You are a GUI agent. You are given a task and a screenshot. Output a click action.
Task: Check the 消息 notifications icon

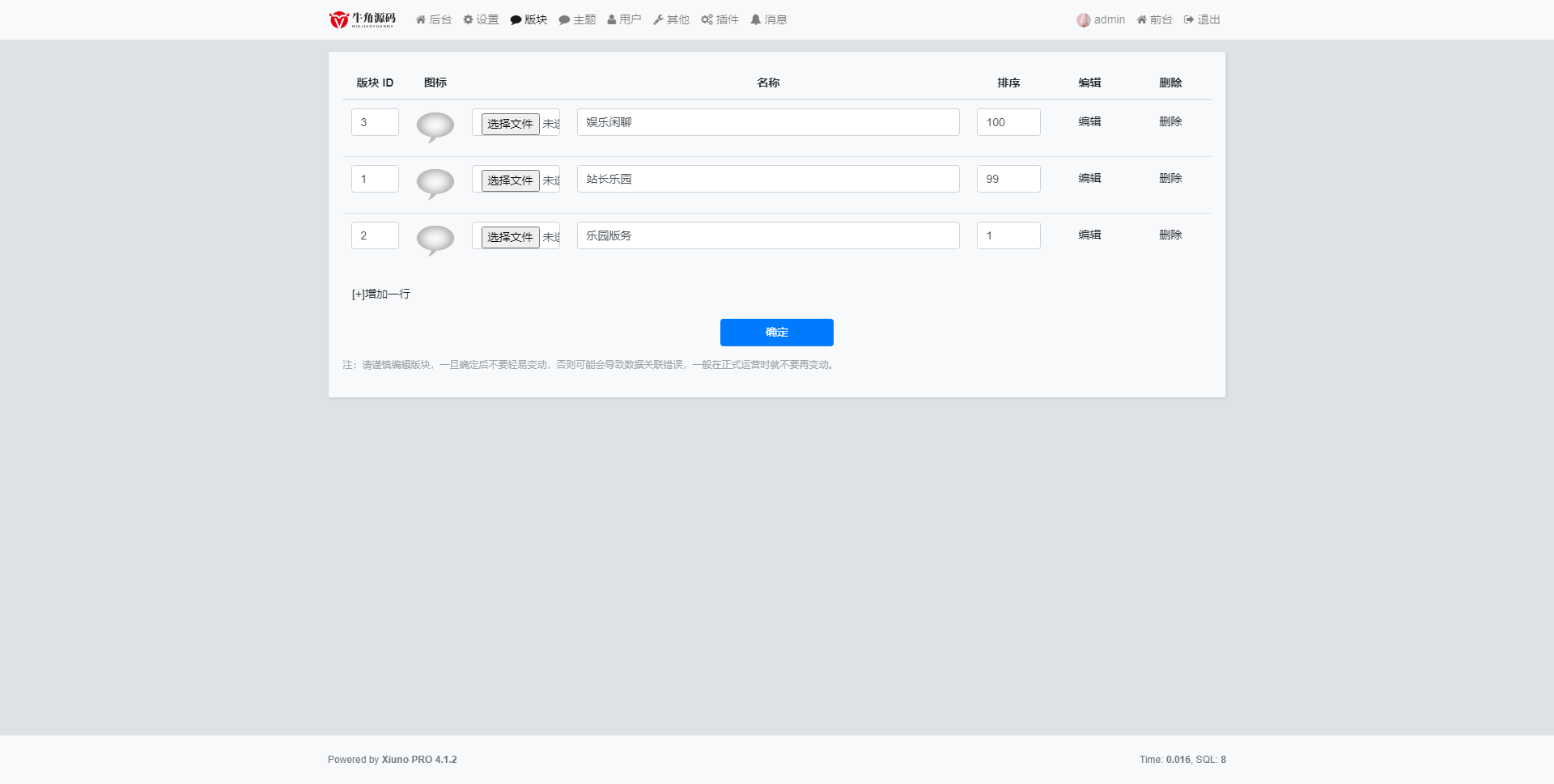767,19
